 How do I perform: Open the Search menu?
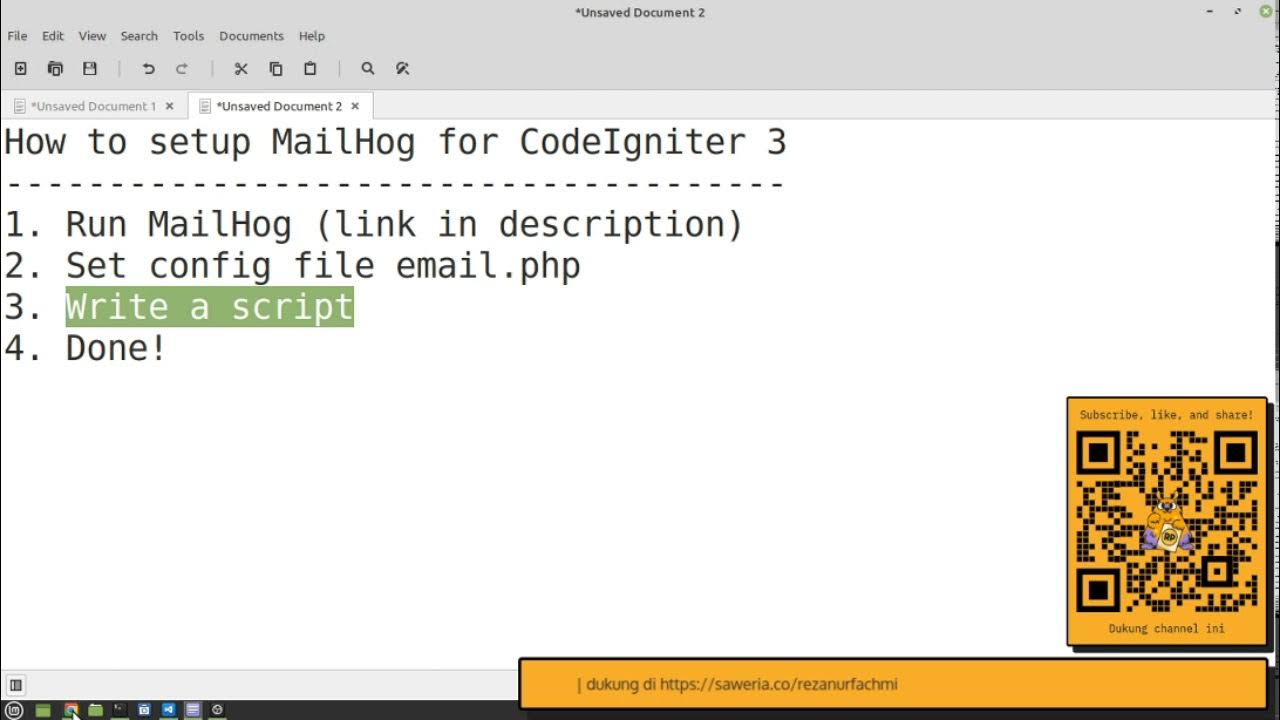[139, 36]
